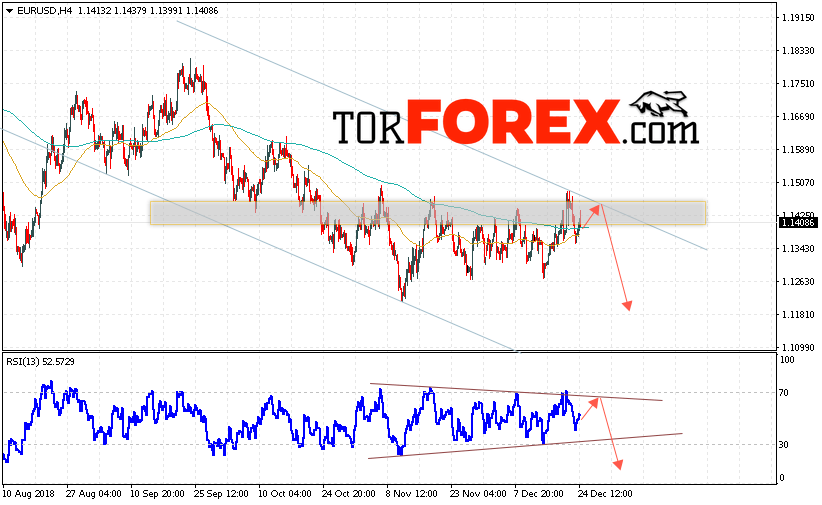Click the 1.15070 price axis label

point(798,182)
